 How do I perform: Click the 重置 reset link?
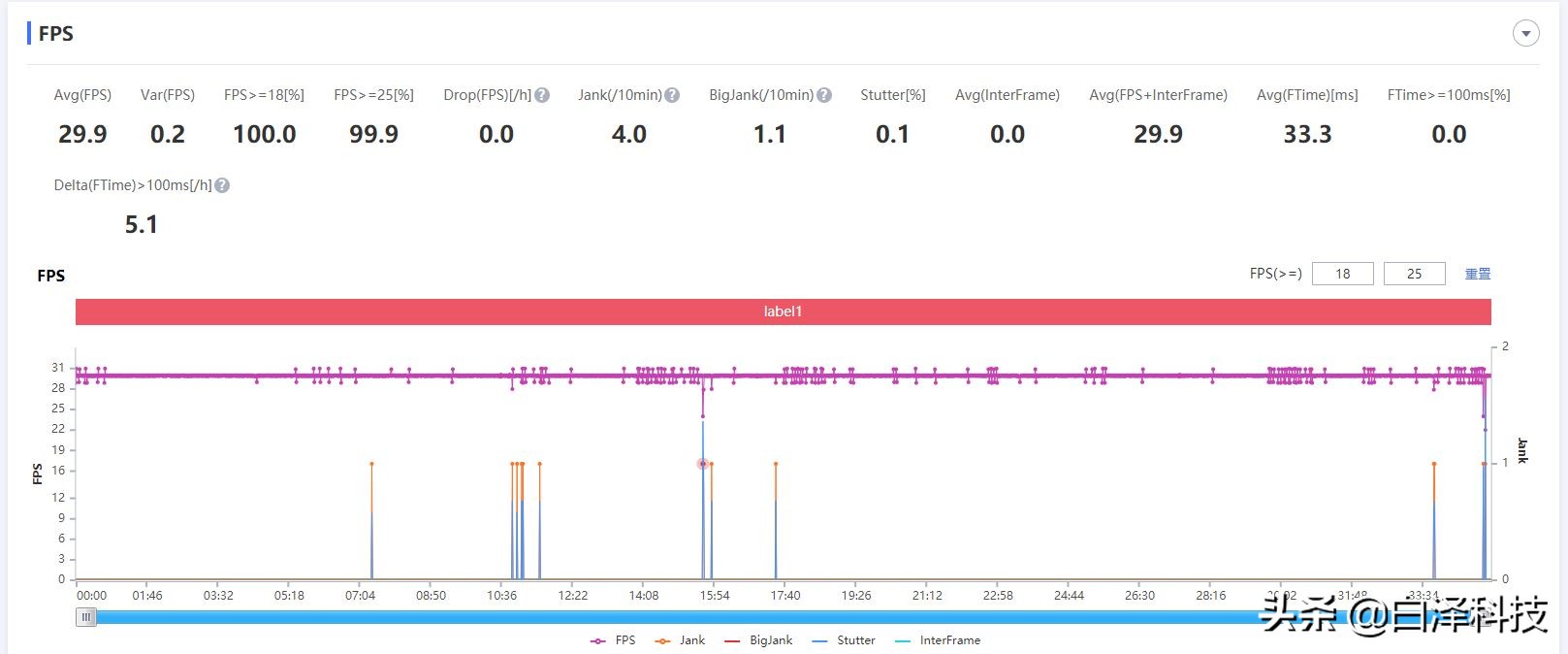pyautogui.click(x=1477, y=274)
